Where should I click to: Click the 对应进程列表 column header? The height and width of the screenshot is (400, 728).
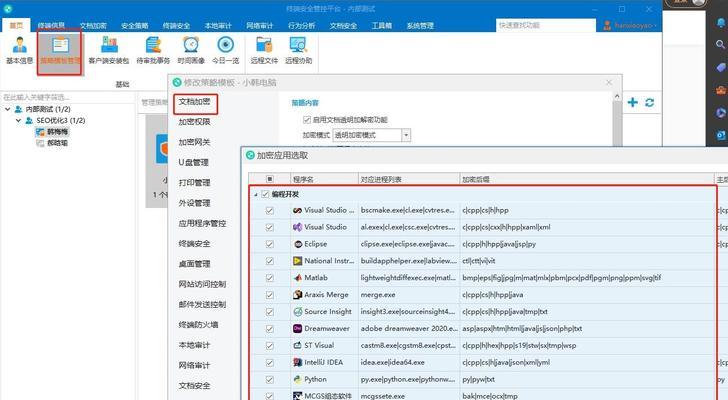coord(409,179)
